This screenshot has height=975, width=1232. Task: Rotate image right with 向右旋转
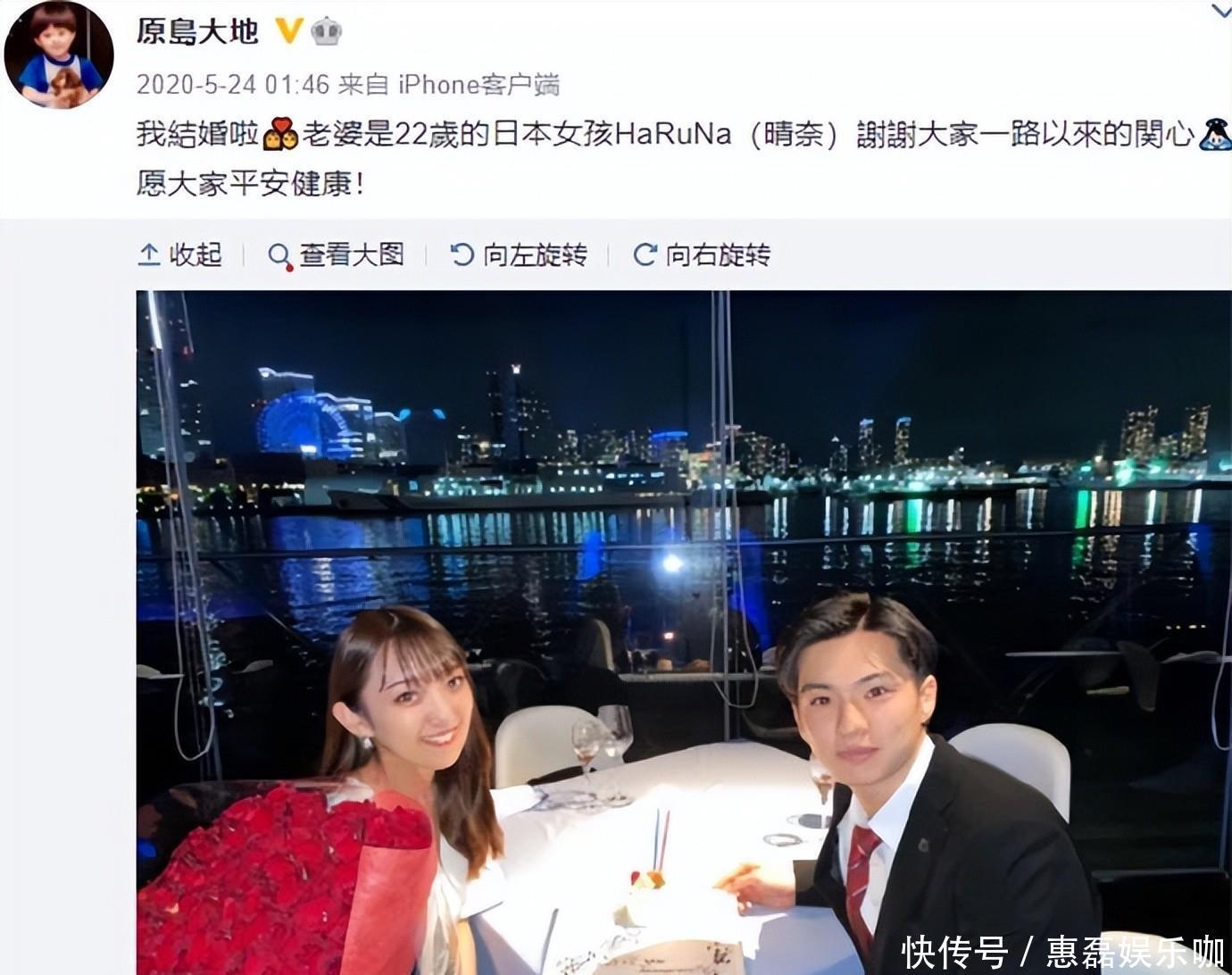click(701, 254)
